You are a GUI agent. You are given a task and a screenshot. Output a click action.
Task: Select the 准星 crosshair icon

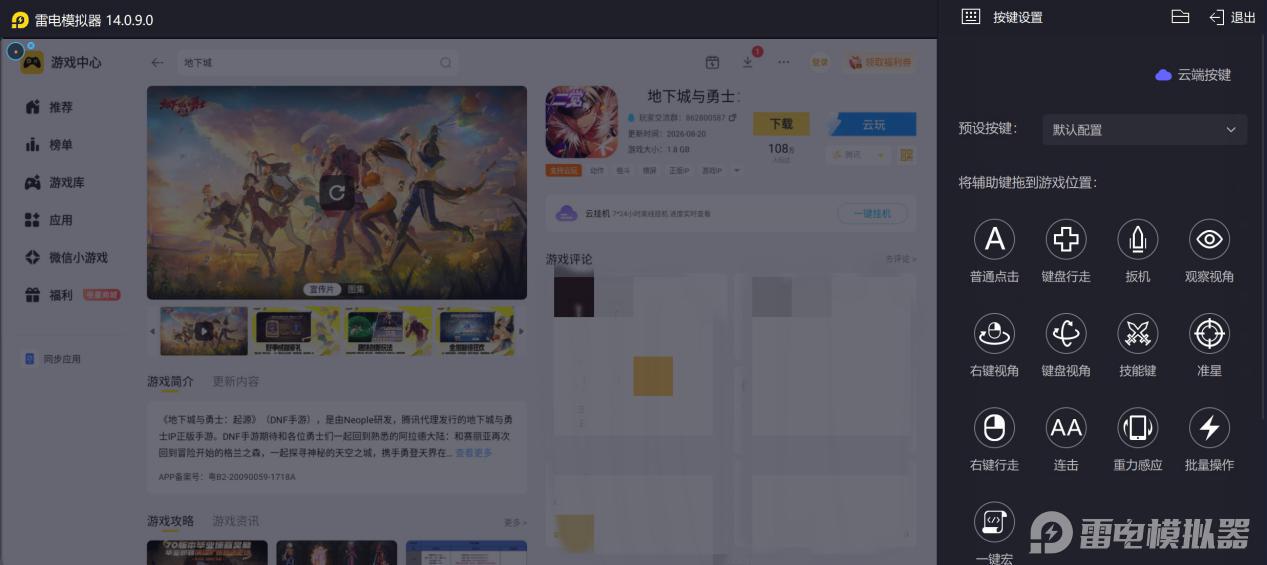tap(1209, 333)
